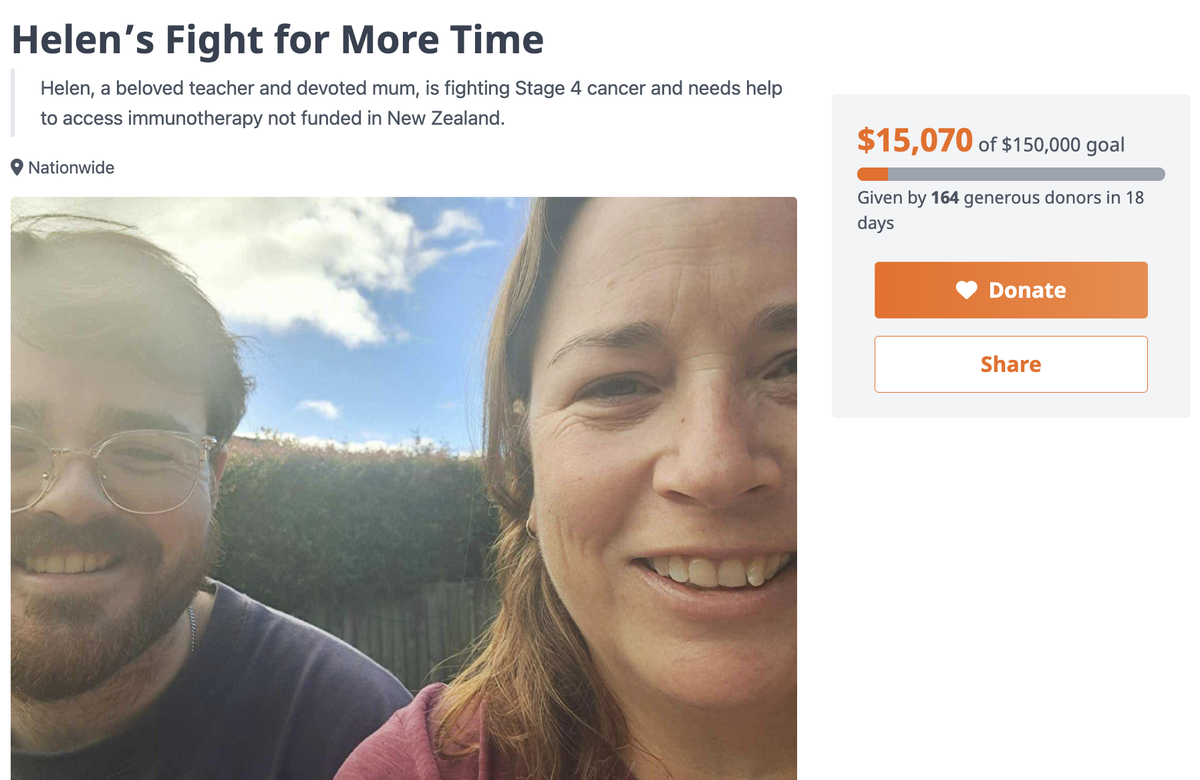Image resolution: width=1200 pixels, height=780 pixels.
Task: Click the location pin icon beside Nationwide
Action: (17, 167)
